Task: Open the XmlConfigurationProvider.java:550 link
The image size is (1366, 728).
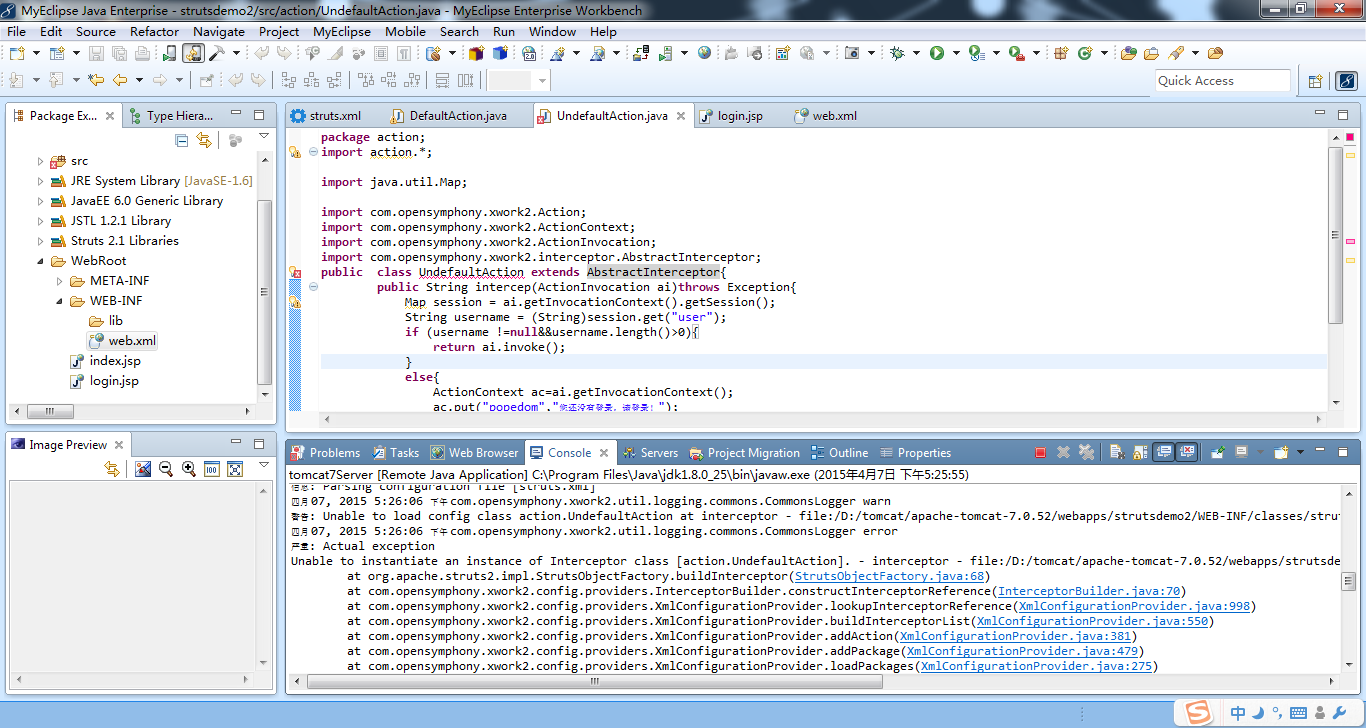Action: point(1093,621)
